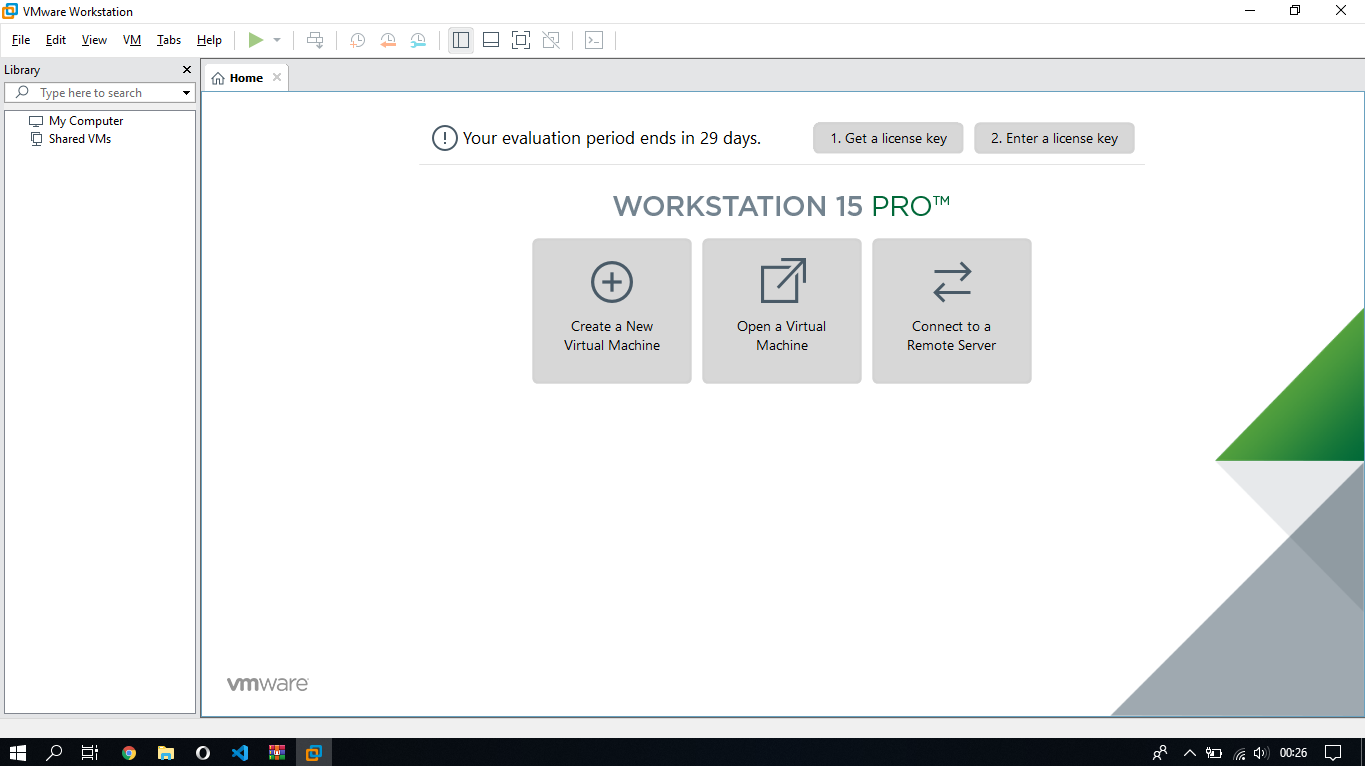
Task: Click Enter a license key button
Action: [1054, 138]
